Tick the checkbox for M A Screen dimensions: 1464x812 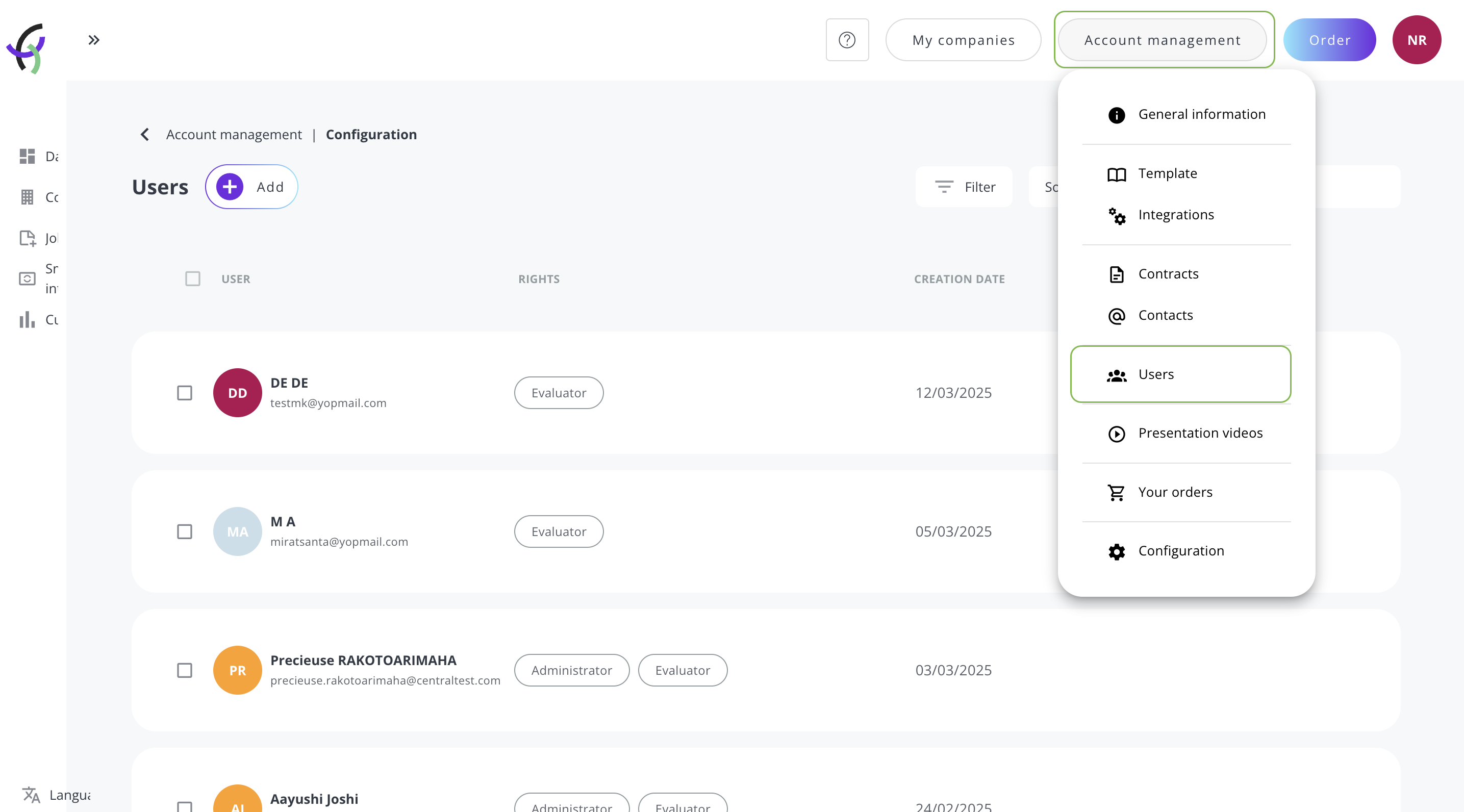tap(185, 531)
